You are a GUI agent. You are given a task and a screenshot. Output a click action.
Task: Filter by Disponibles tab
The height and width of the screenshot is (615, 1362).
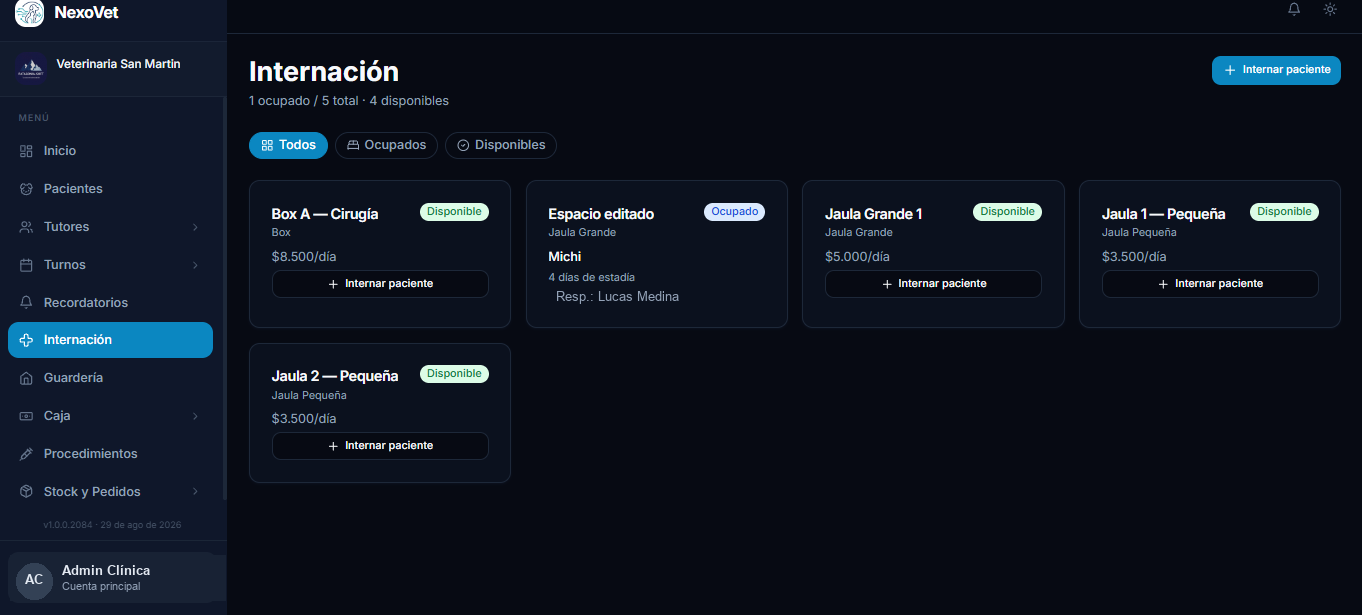pyautogui.click(x=501, y=145)
